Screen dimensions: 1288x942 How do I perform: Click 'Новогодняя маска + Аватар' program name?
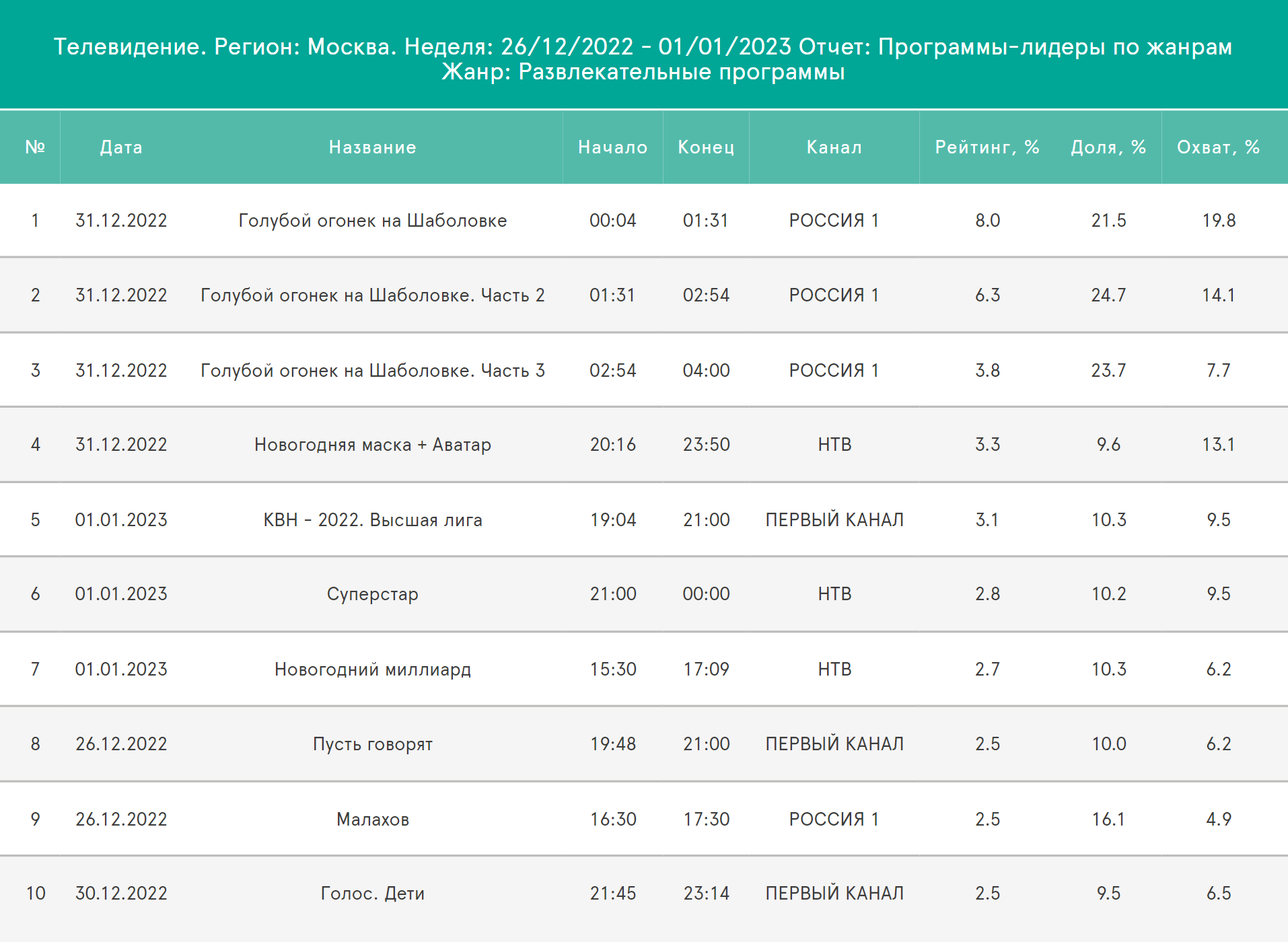pos(373,445)
